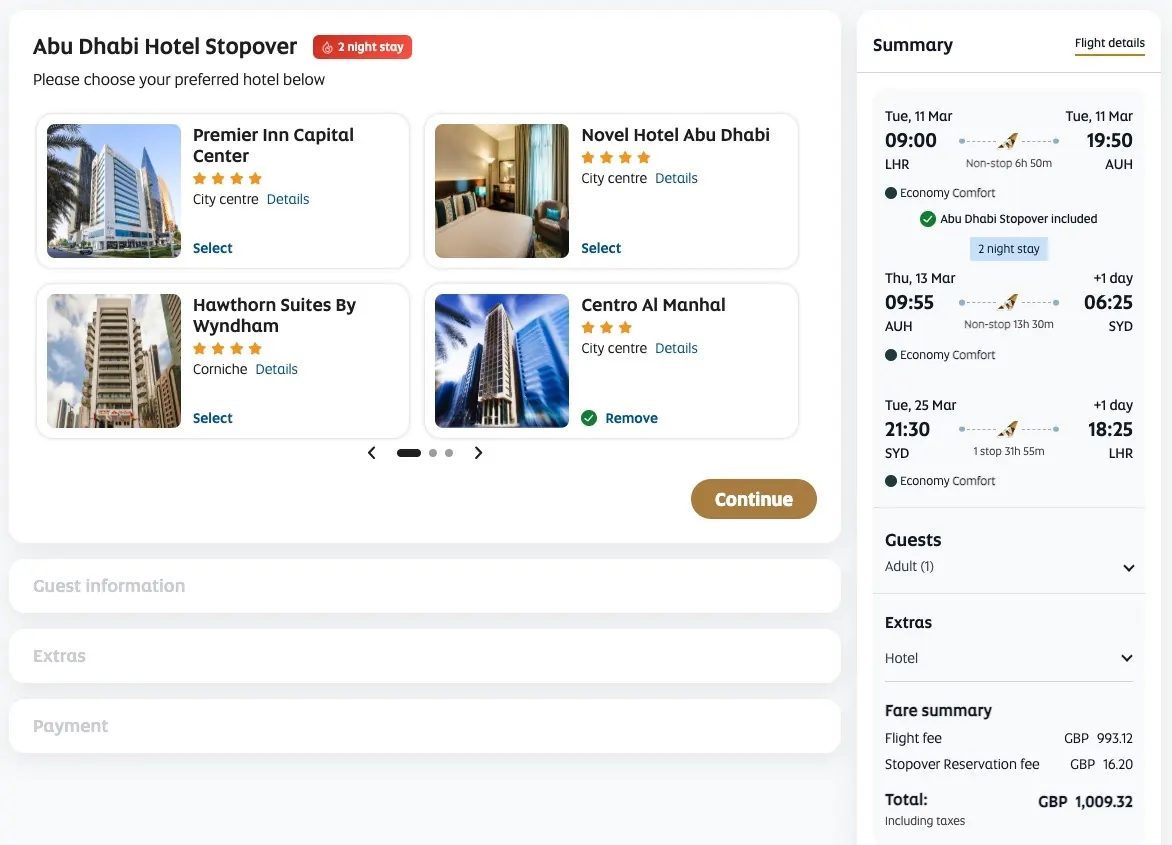This screenshot has height=845, width=1172.
Task: Click star rating of Premier Inn Capital Center
Action: [227, 179]
